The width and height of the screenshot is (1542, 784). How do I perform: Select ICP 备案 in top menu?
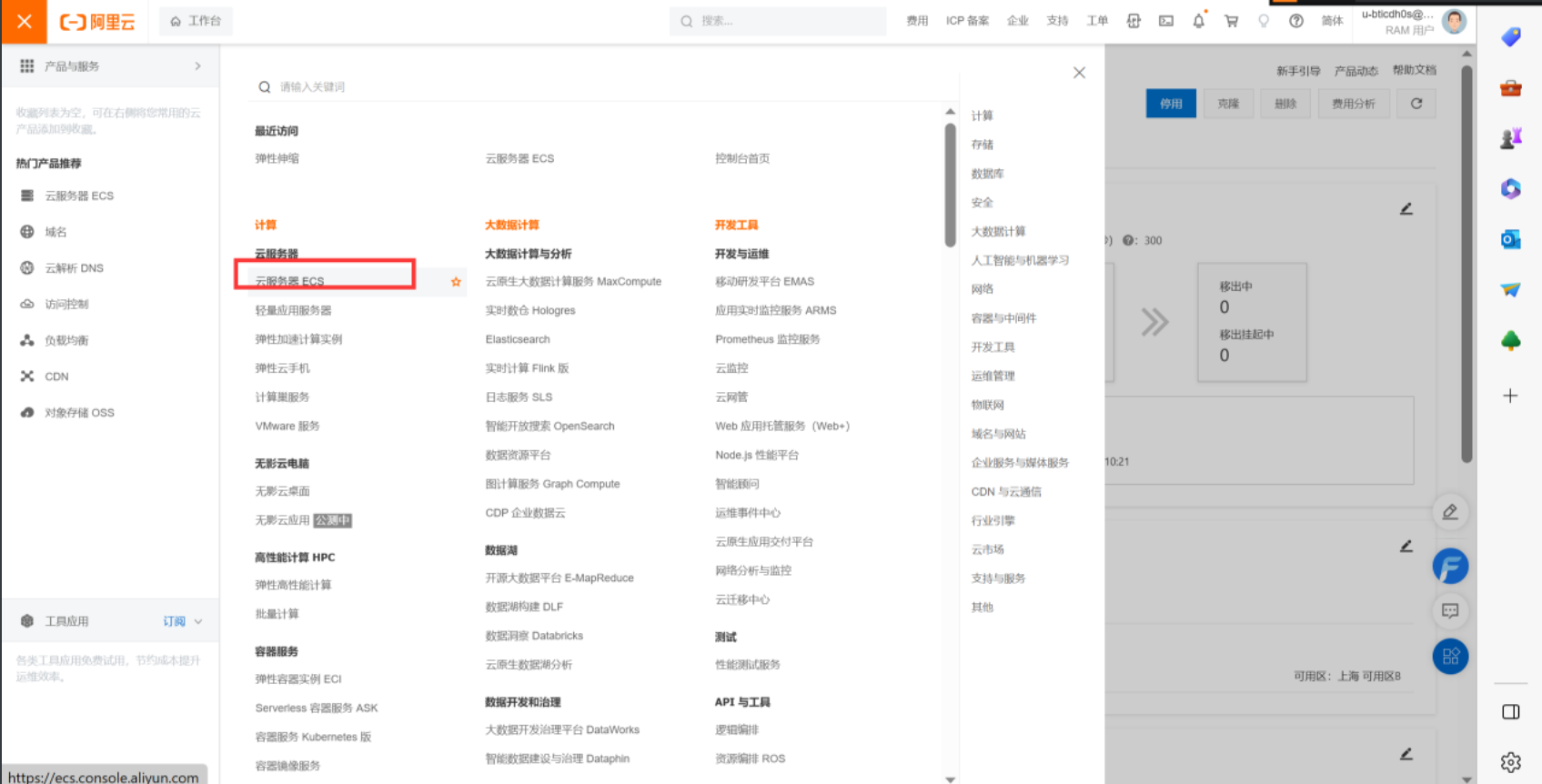[967, 21]
